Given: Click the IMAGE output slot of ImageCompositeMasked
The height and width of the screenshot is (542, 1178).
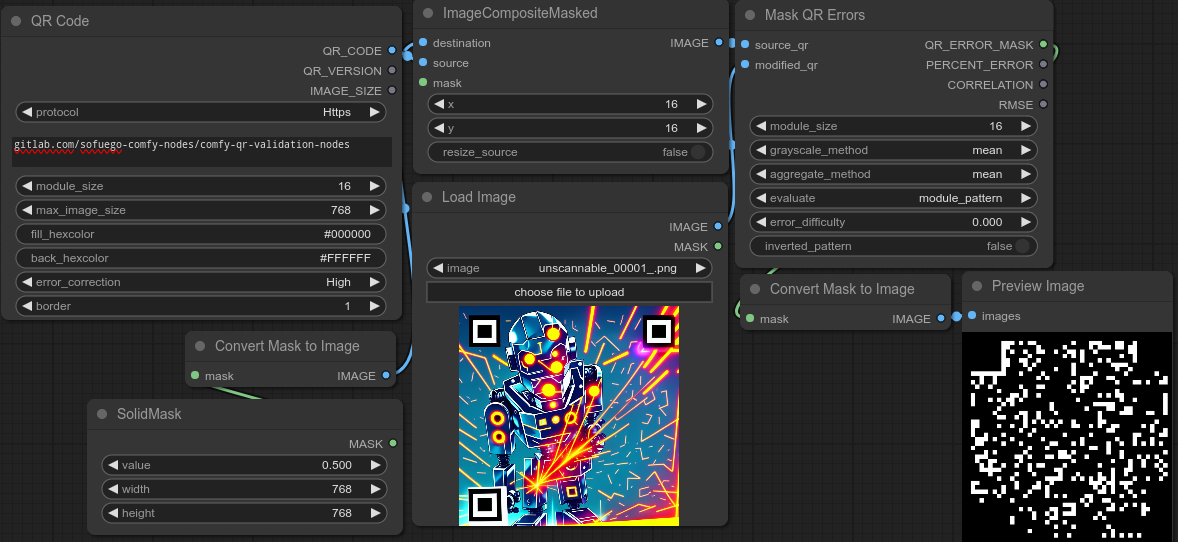Looking at the screenshot, I should pyautogui.click(x=719, y=43).
